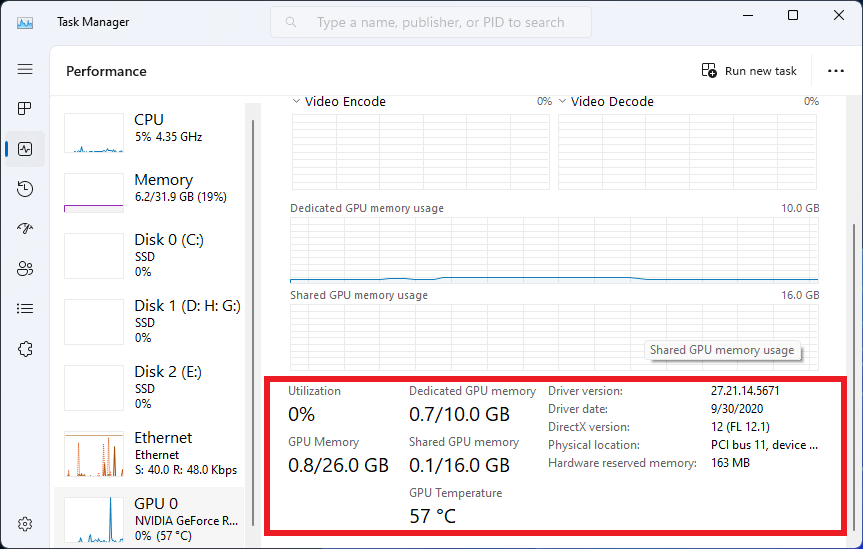This screenshot has width=863, height=549.
Task: Click the search box field
Action: [x=431, y=22]
